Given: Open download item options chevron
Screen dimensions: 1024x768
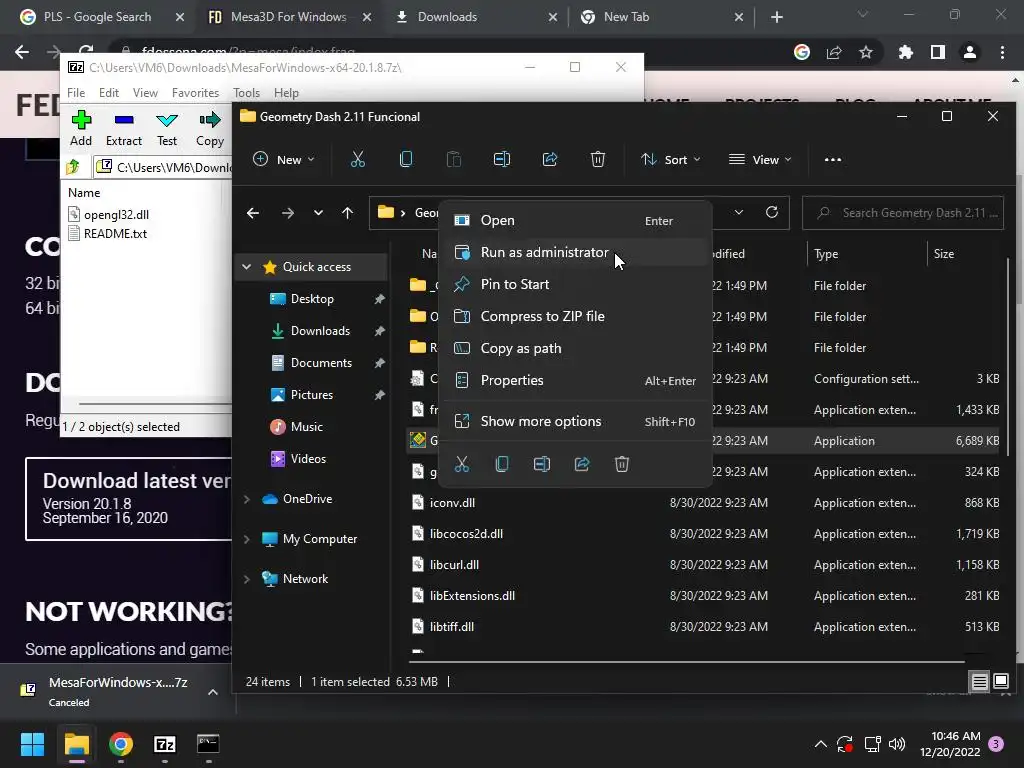Looking at the screenshot, I should click(213, 692).
